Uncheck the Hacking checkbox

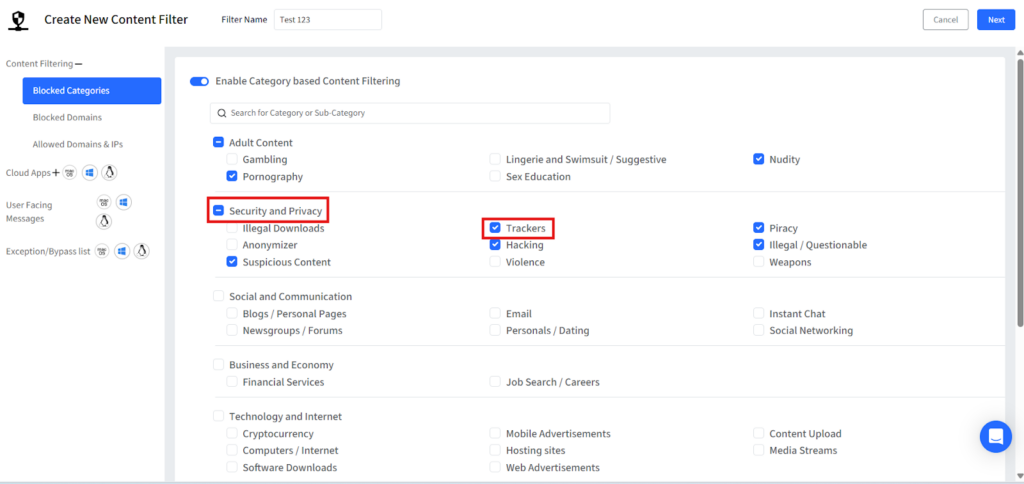495,245
